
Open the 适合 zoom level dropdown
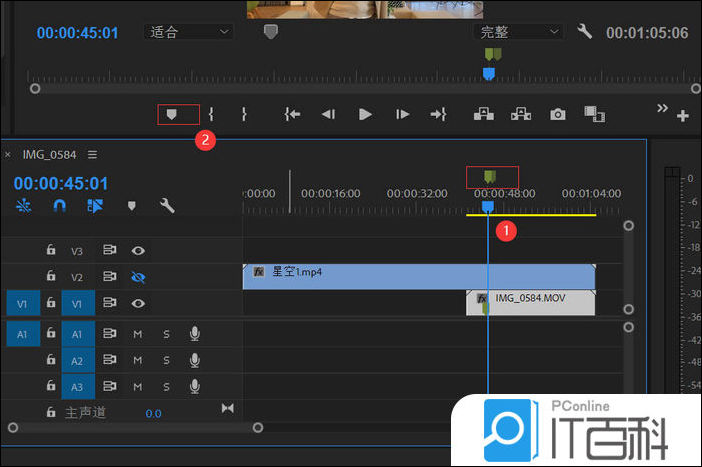[188, 32]
